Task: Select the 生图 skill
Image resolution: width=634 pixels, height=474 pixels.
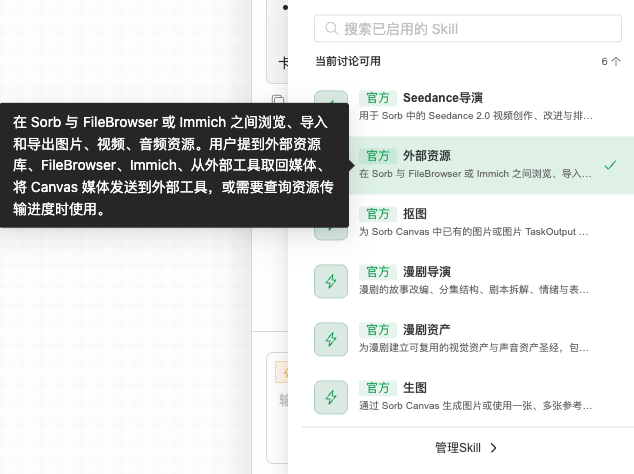Action: [468, 397]
